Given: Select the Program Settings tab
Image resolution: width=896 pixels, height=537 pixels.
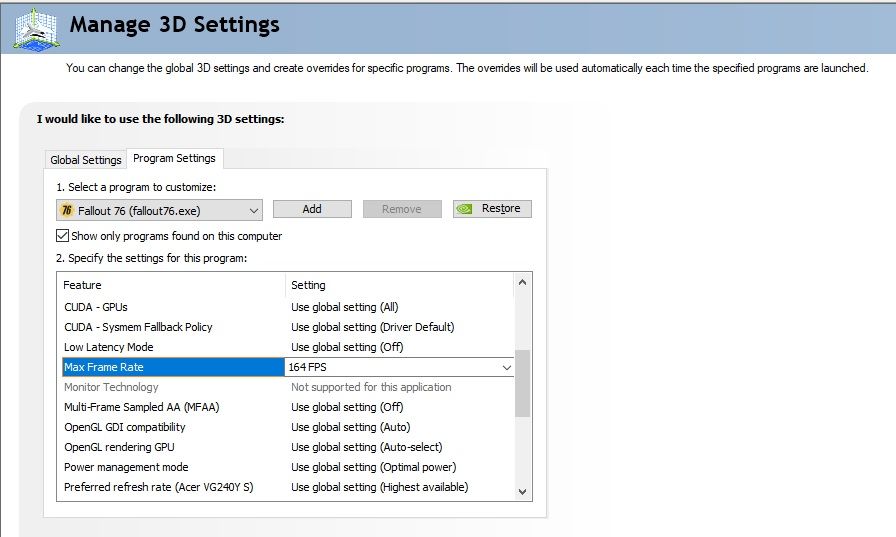Looking at the screenshot, I should click(x=174, y=158).
